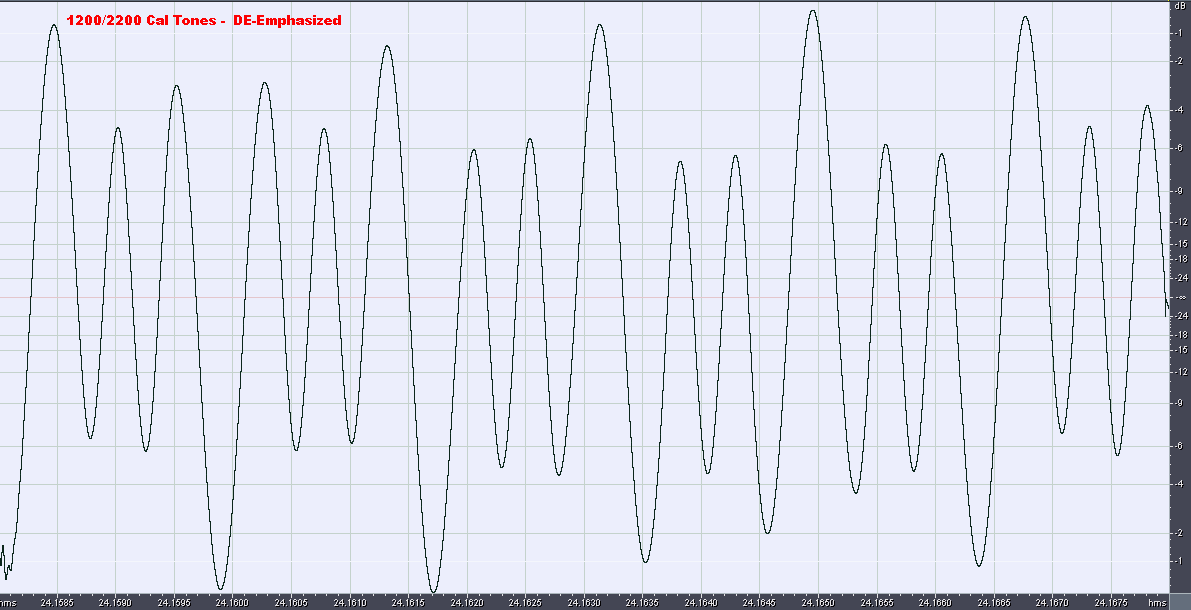Click the -15 label in the scale's lower half
Screen dimensions: 1191x610
(1181, 350)
